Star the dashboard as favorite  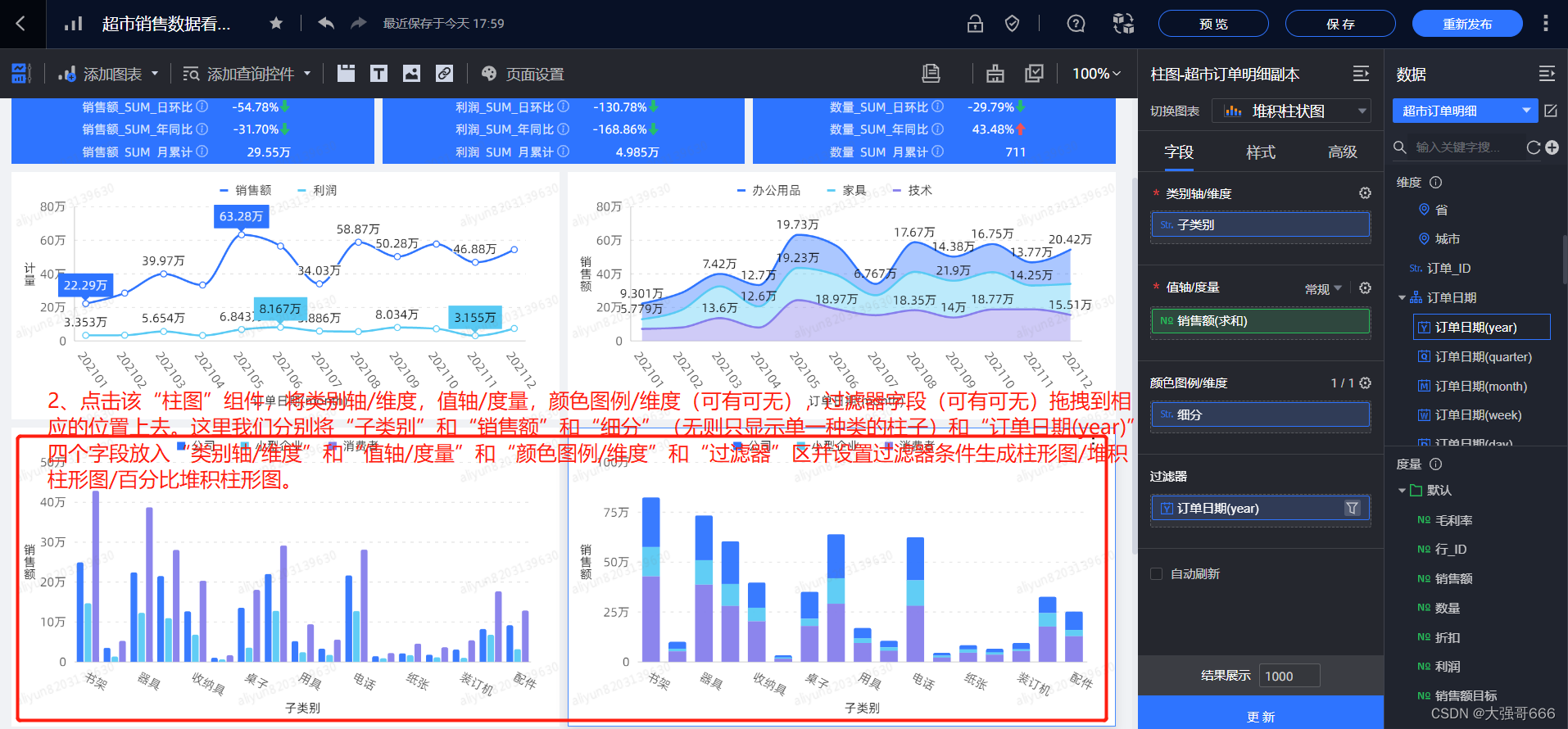coord(276,23)
